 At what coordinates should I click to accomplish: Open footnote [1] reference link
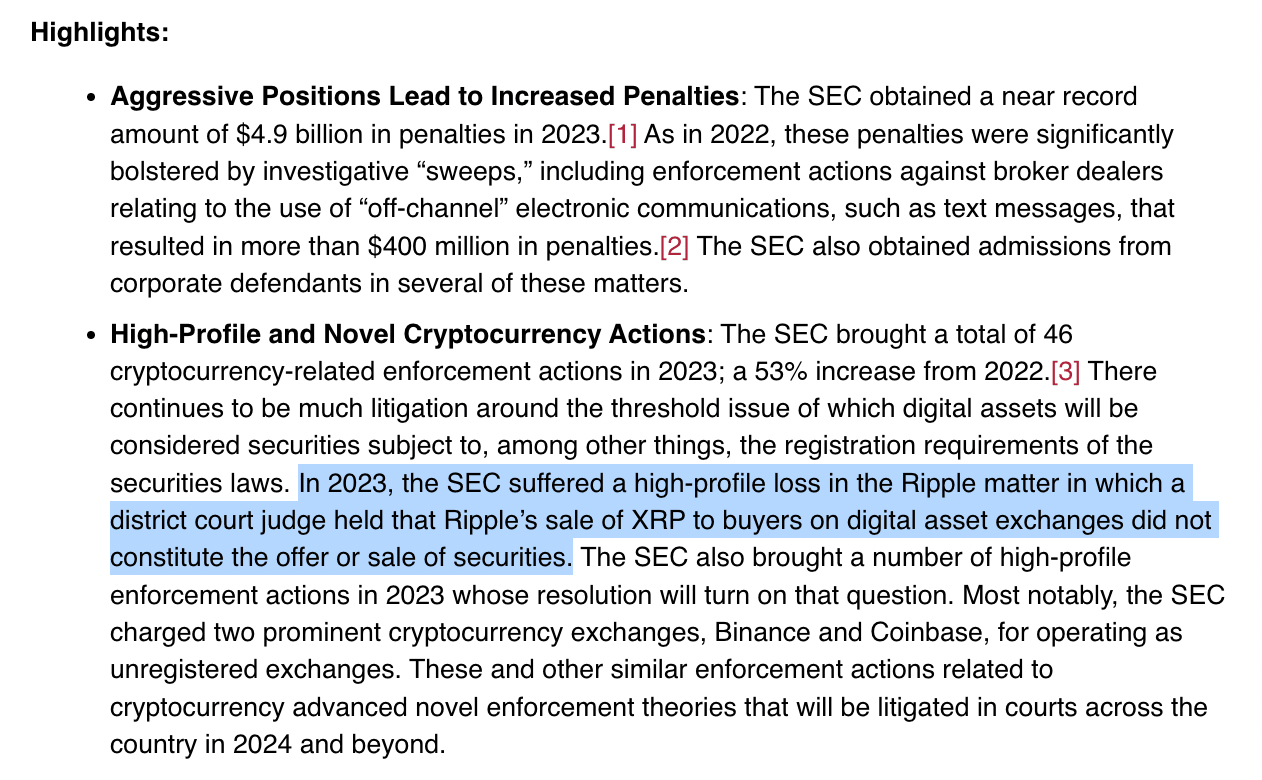tap(622, 134)
